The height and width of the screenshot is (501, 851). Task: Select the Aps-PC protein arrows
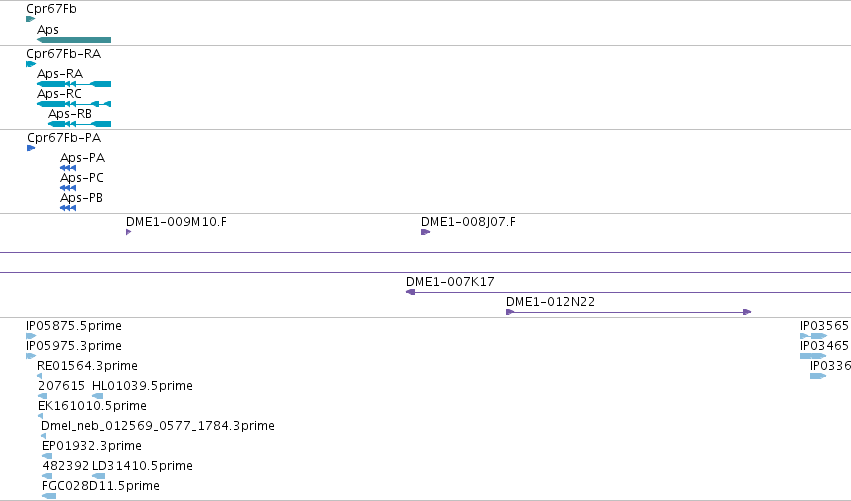[x=68, y=188]
